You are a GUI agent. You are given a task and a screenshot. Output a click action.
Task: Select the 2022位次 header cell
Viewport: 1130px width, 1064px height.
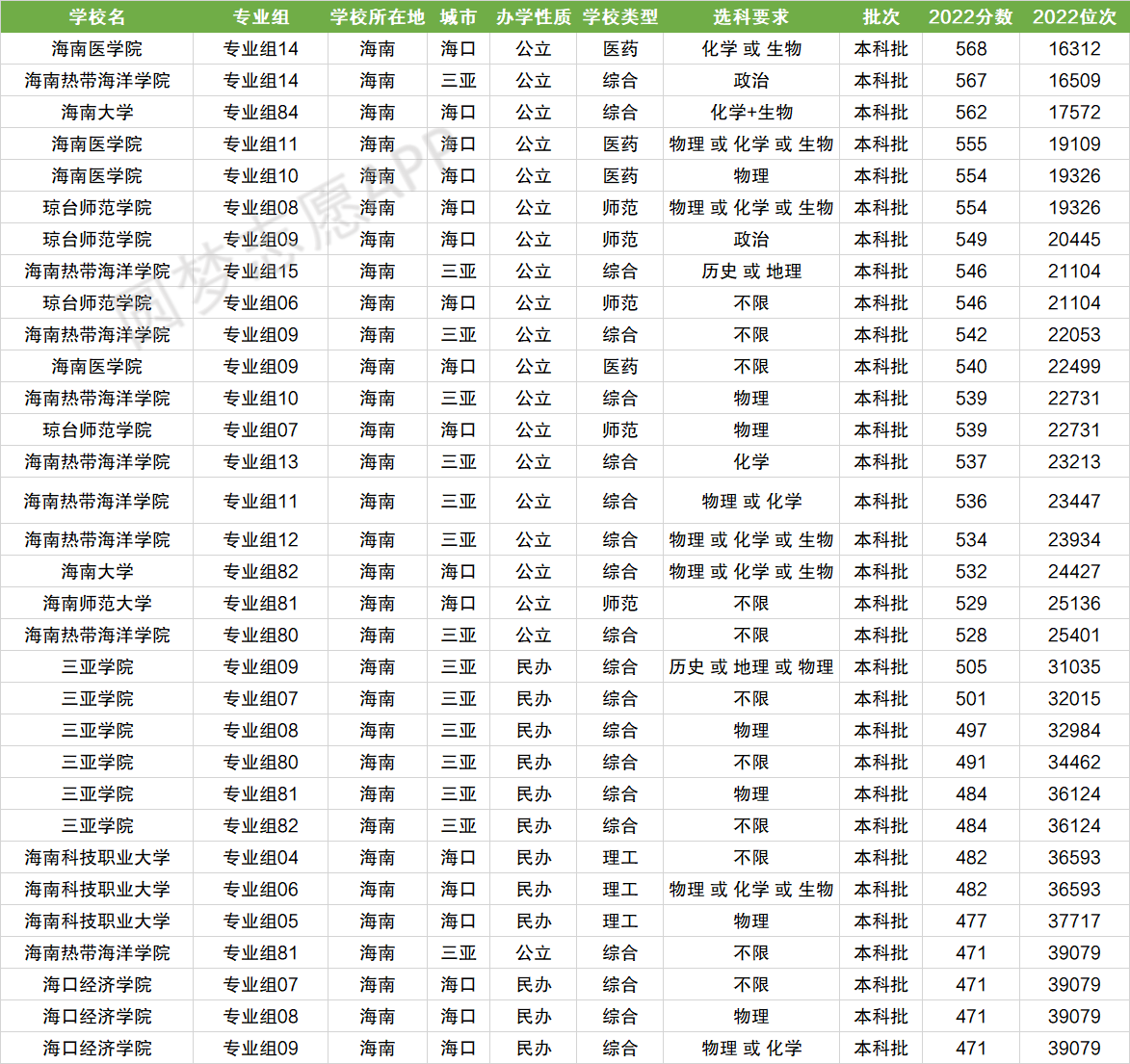[x=1074, y=16]
